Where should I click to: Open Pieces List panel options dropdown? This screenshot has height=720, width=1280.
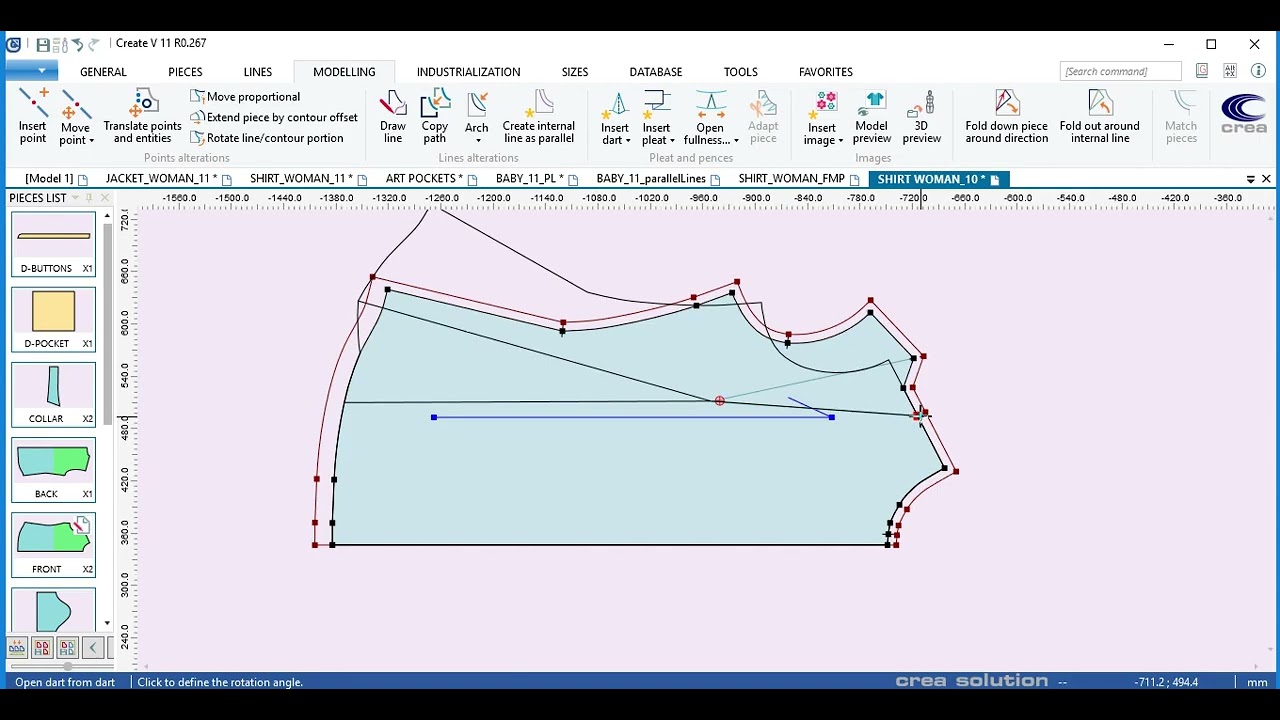pos(75,198)
